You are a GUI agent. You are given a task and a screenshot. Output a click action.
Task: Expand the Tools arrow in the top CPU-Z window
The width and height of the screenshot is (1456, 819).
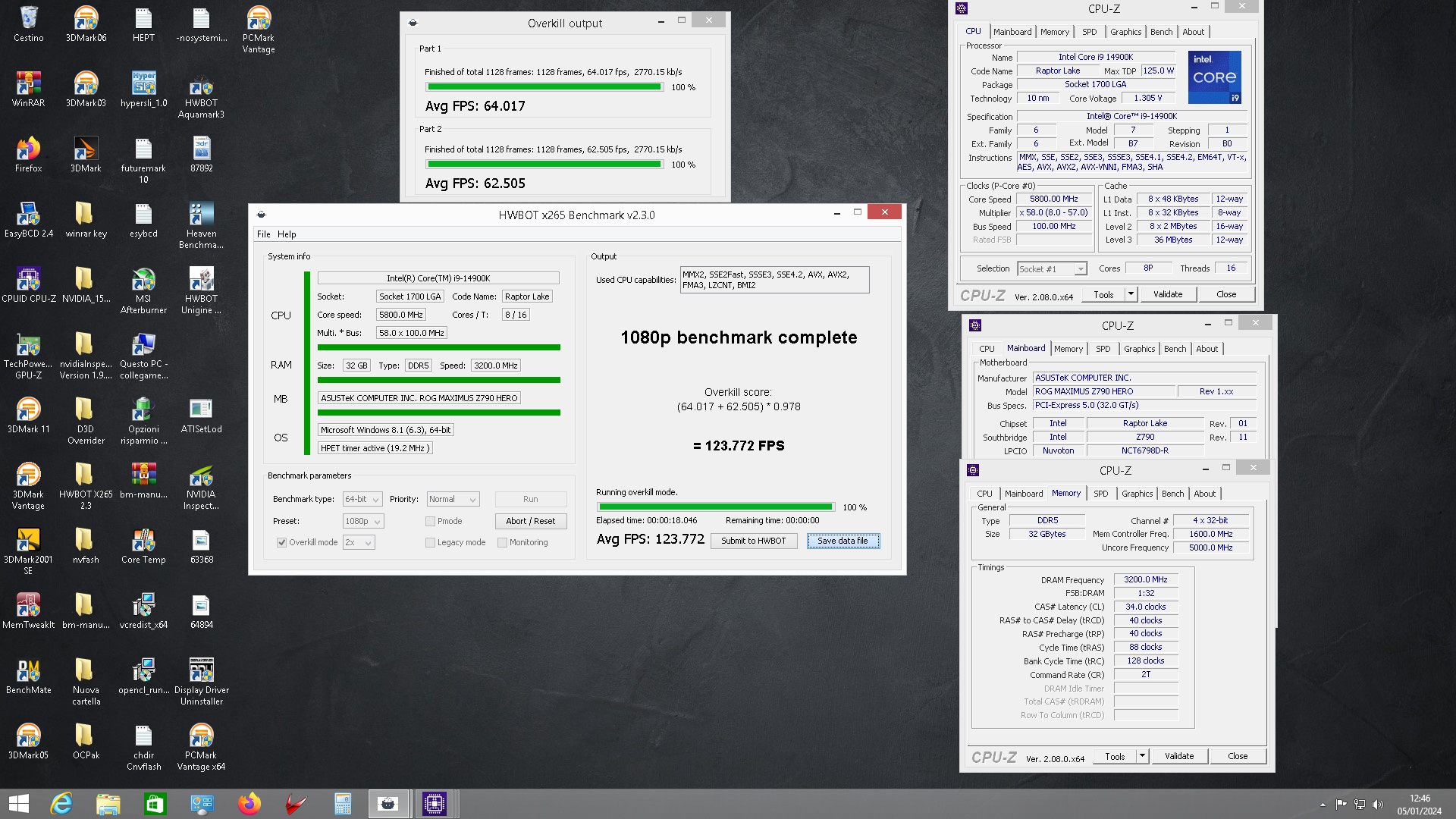coord(1131,294)
